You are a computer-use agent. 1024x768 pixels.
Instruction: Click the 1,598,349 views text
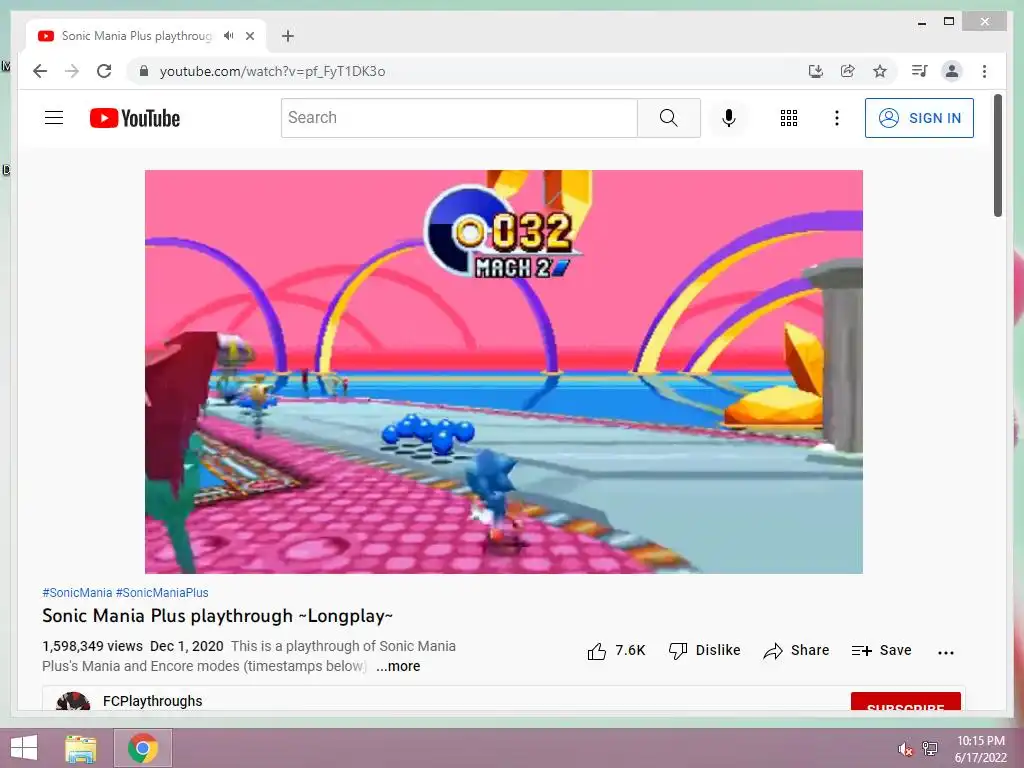click(92, 646)
